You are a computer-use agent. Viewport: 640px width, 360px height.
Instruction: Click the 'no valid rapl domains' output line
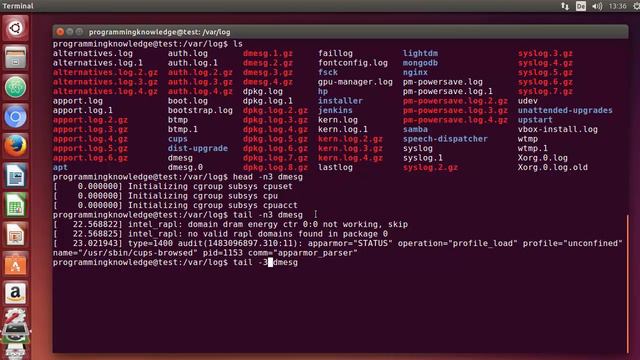point(220,234)
